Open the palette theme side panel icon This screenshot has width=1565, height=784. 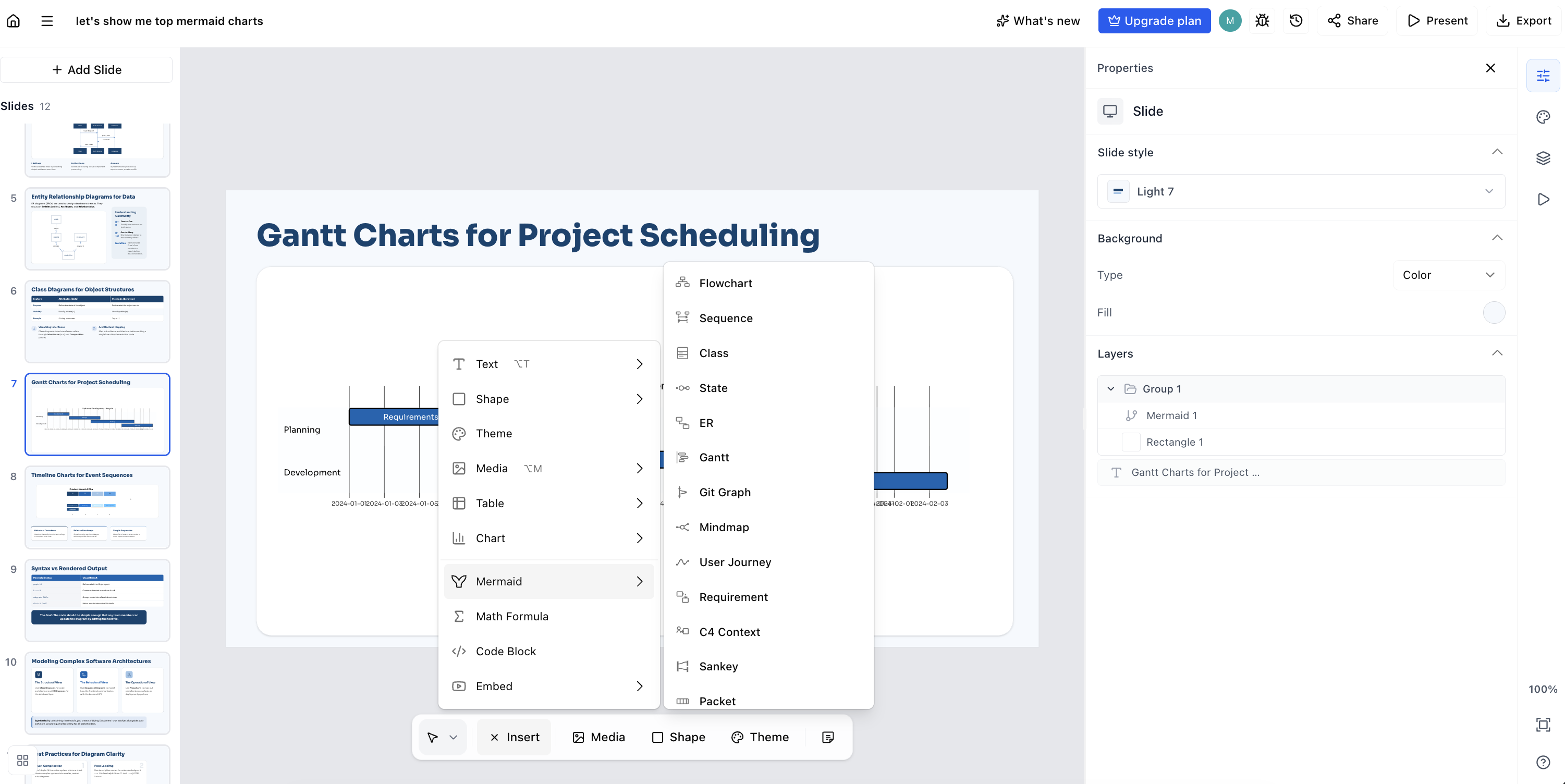1543,117
